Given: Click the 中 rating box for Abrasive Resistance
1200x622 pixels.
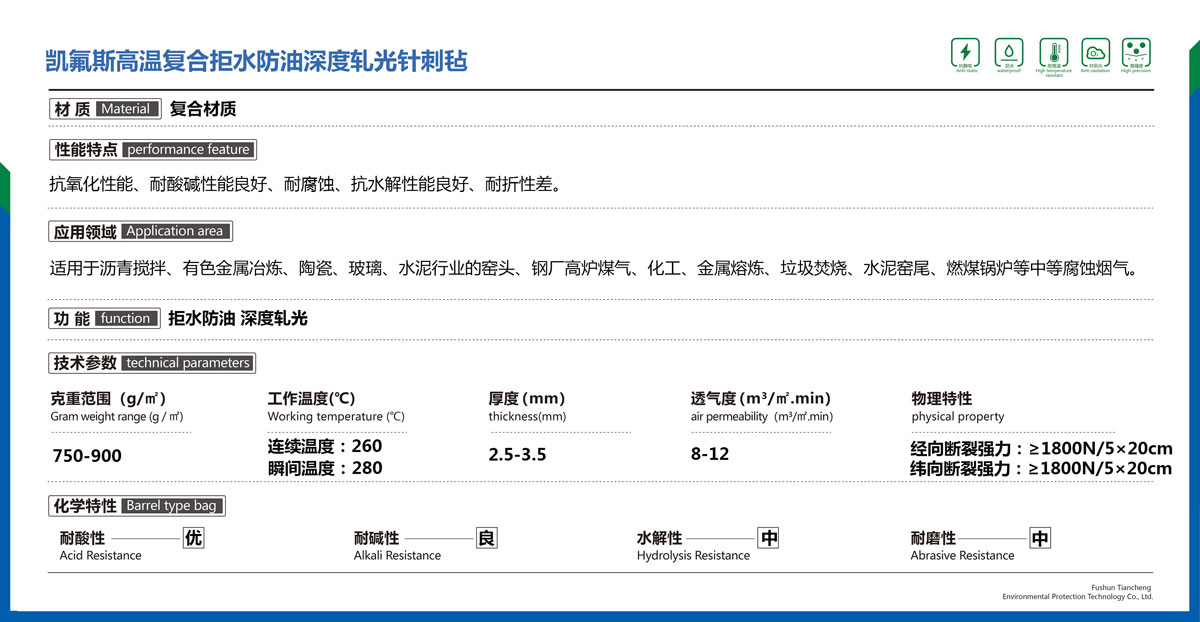Looking at the screenshot, I should point(1040,539).
